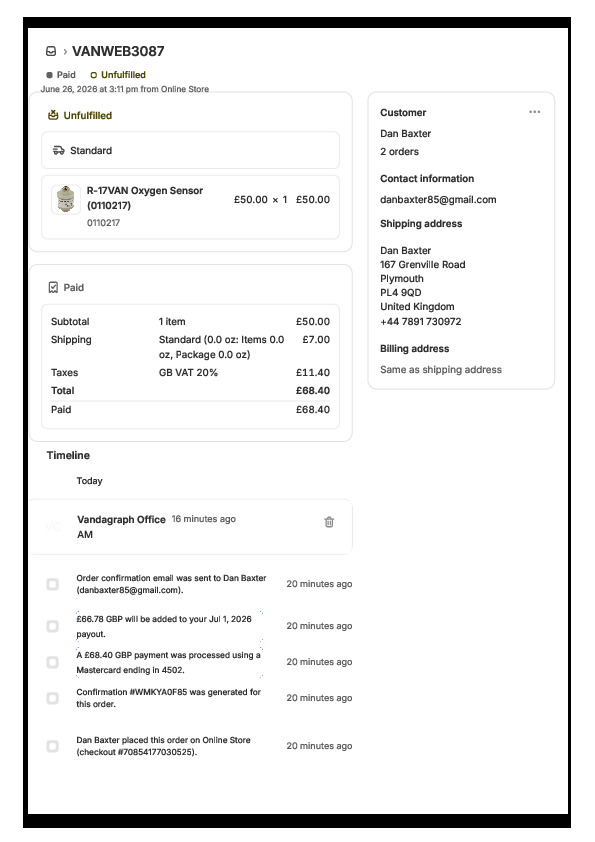Click the Paid receipt icon in payment card
Viewport: 595px width, 842px height.
click(53, 287)
